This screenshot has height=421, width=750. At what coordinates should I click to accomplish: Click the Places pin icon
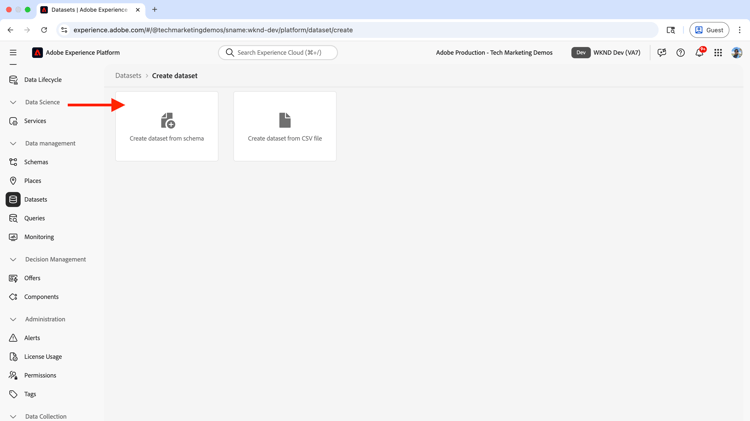13,181
